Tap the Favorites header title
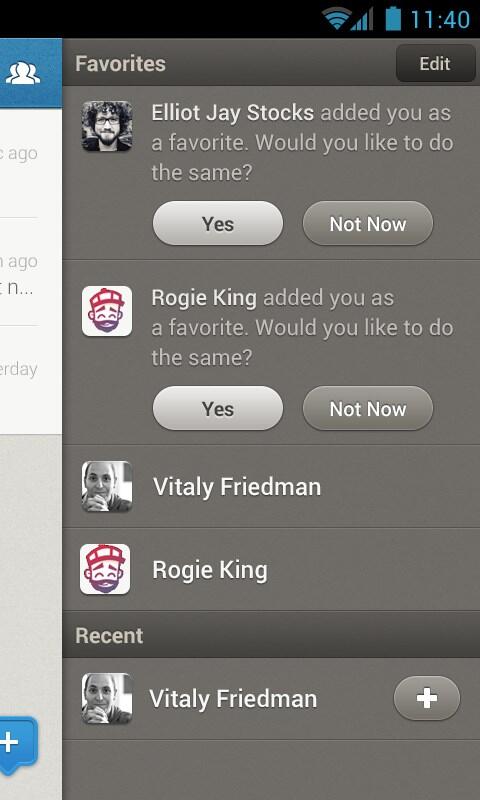Viewport: 480px width, 800px height. [120, 64]
